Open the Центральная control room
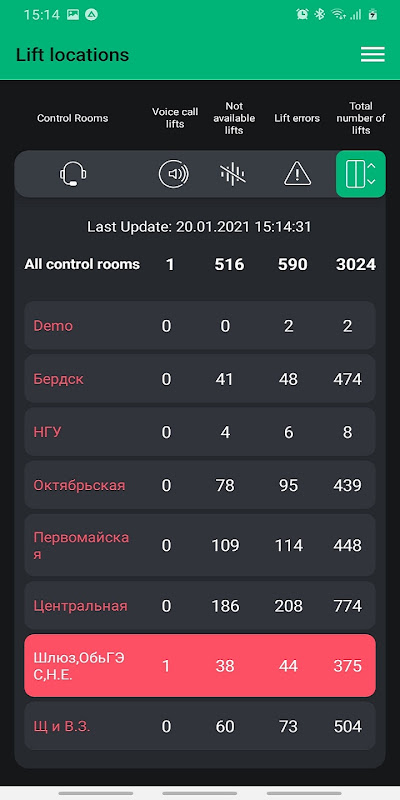Screen dimensions: 400x800 (x=200, y=605)
